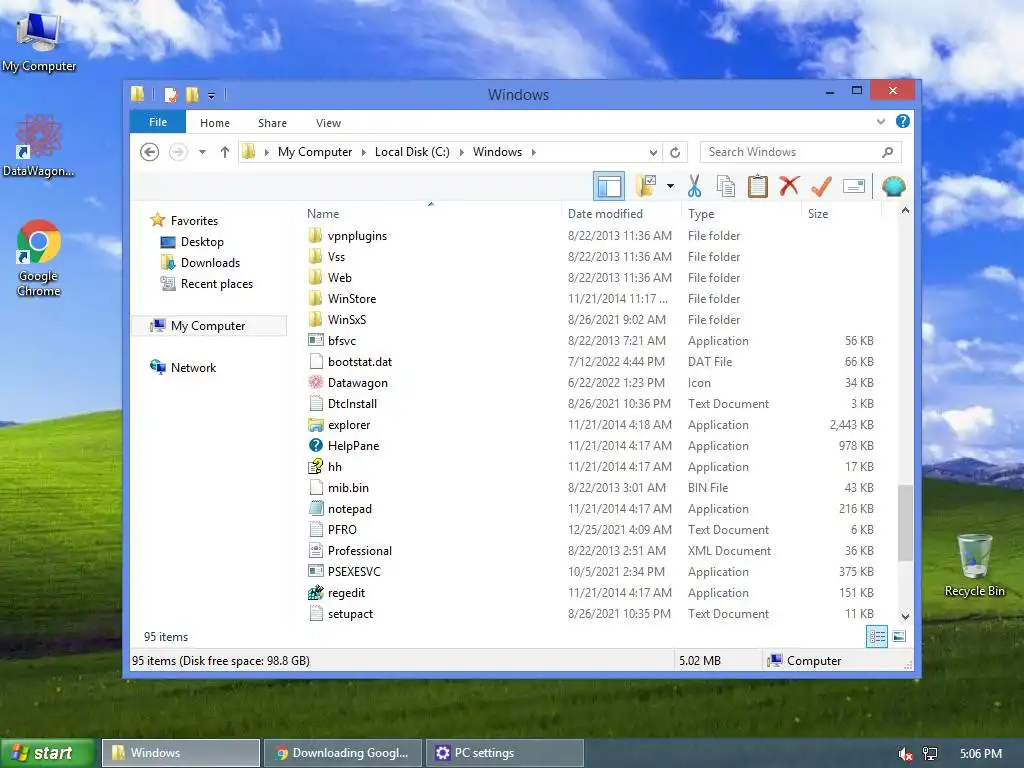Open the Classic Shell settings shell icon
Image resolution: width=1024 pixels, height=768 pixels.
[x=893, y=186]
